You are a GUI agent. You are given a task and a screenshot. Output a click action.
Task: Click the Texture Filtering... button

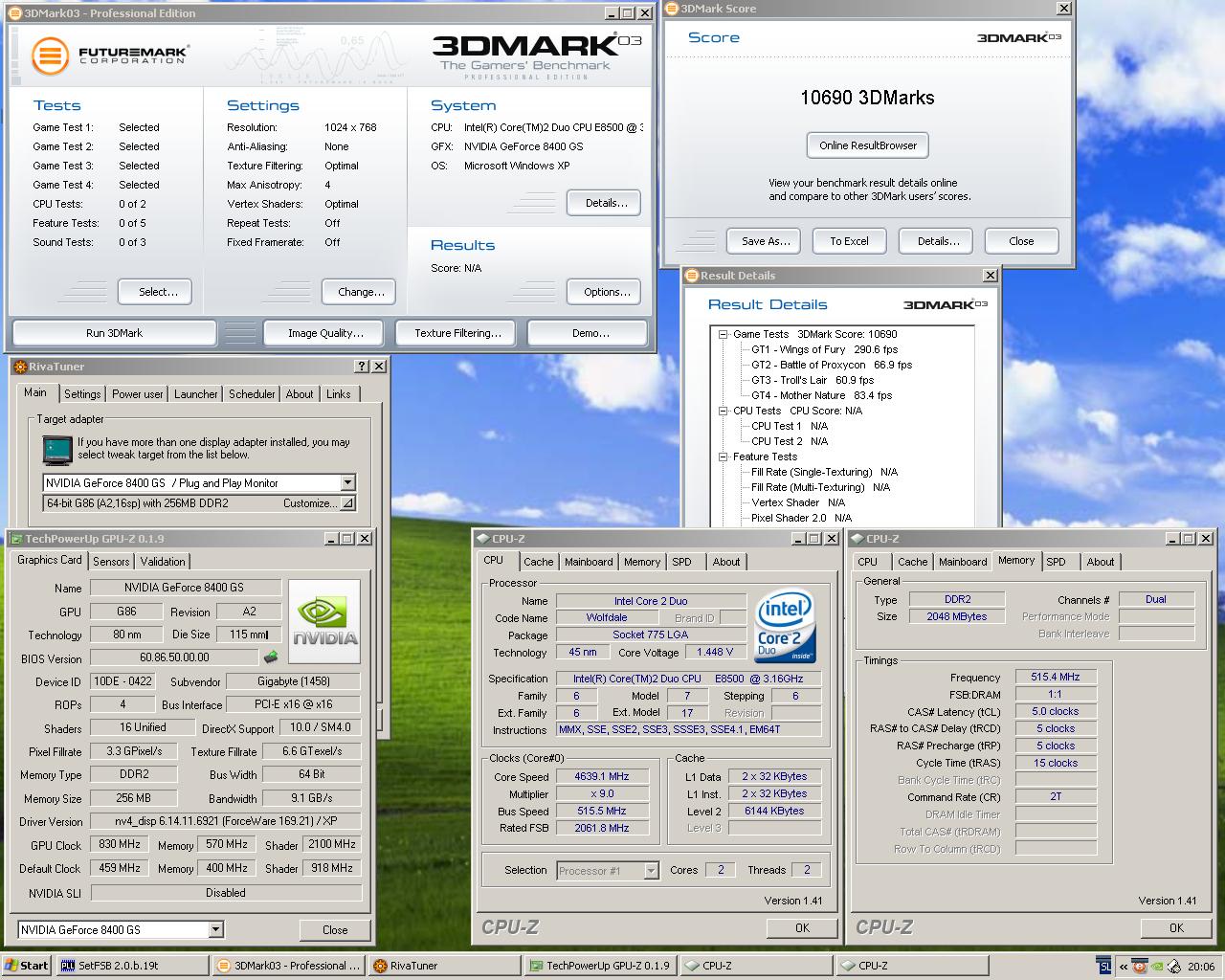click(x=457, y=333)
